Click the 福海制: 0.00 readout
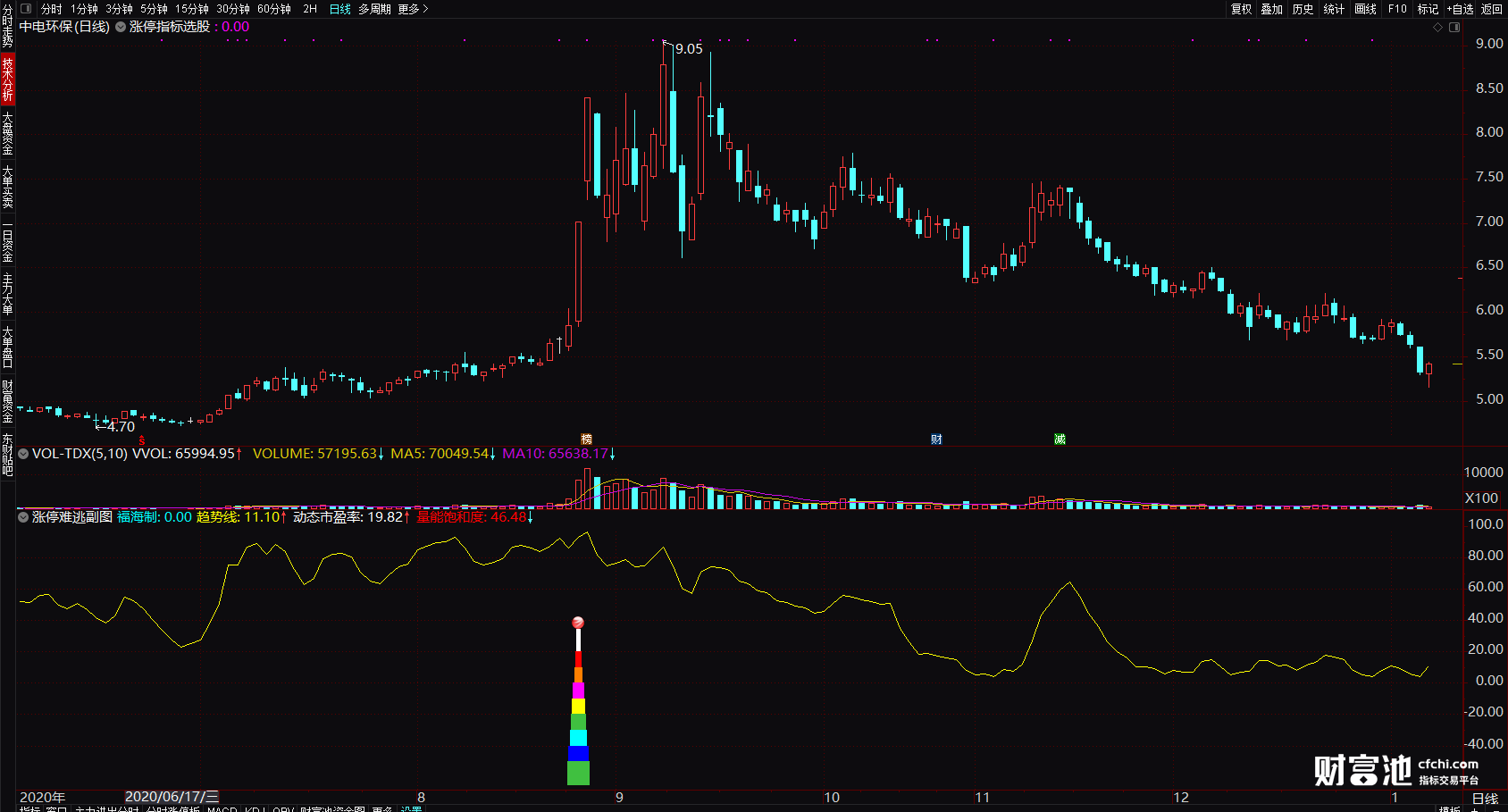Image resolution: width=1508 pixels, height=812 pixels. (154, 516)
